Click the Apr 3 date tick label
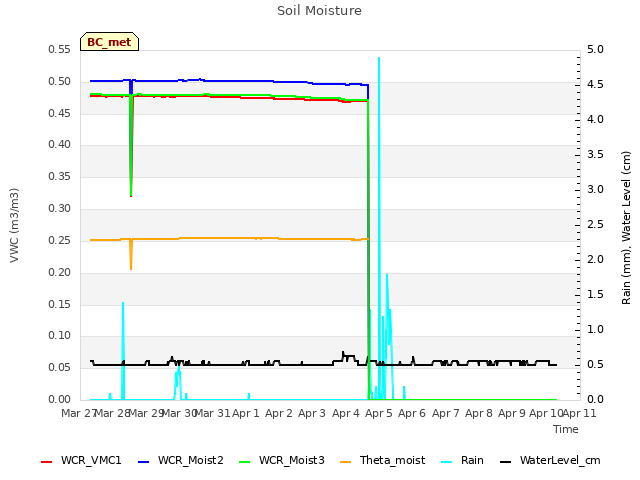This screenshot has height=480, width=640. [312, 413]
